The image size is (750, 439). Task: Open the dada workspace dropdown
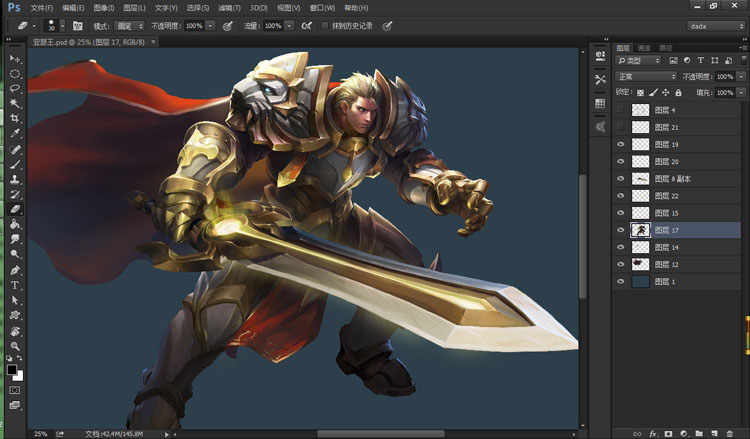[716, 26]
